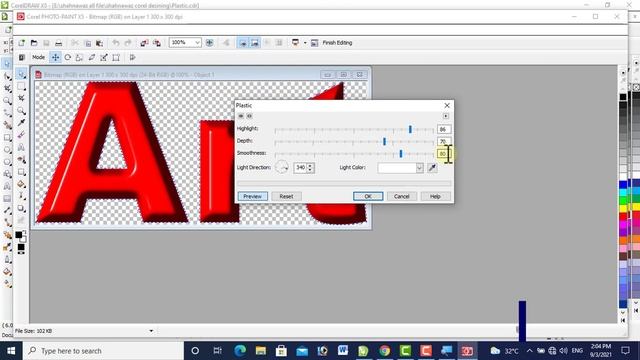Click the Light Color eyedropper icon

click(x=432, y=168)
